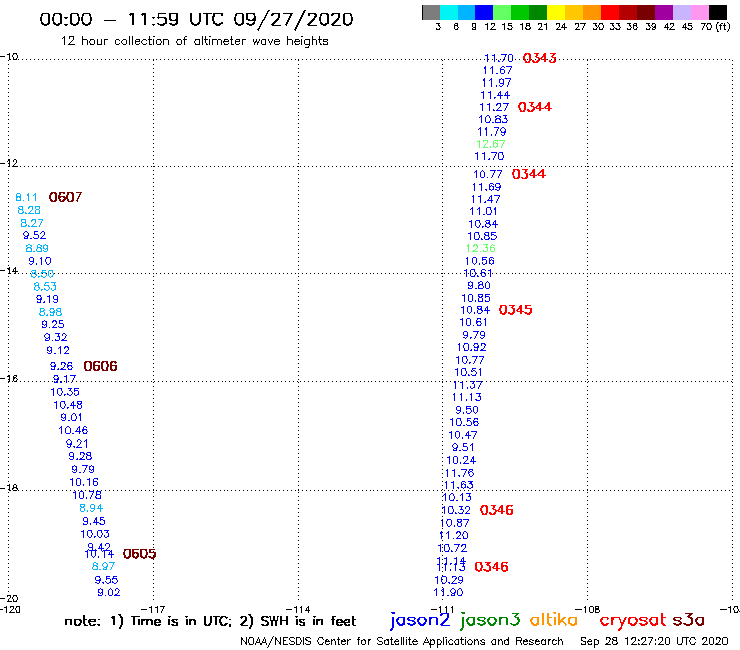Click the 10.16 wave height
Viewport: 740px width, 650px height.
(84, 482)
